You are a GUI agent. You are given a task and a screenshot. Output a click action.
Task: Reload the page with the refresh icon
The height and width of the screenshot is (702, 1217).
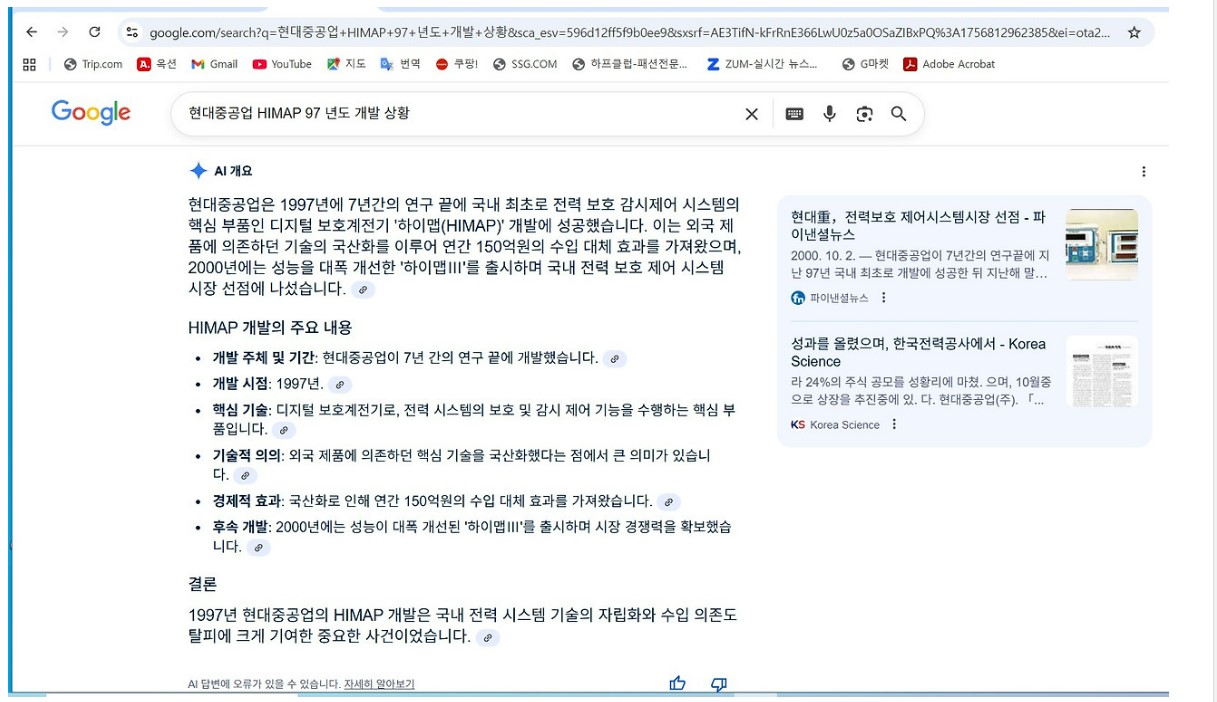pos(95,32)
